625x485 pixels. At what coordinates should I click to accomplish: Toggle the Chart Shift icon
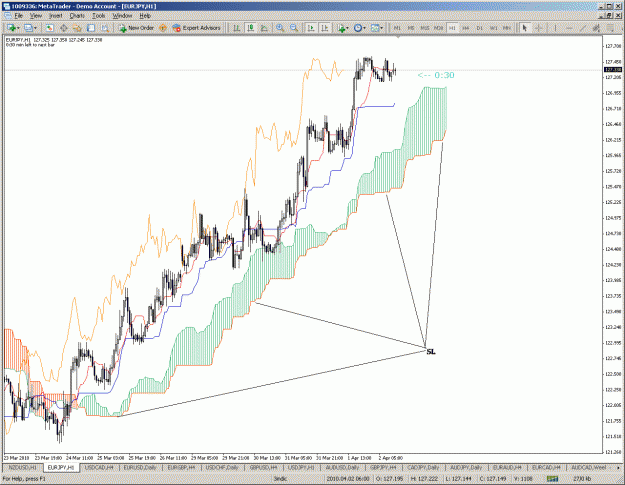tap(325, 28)
